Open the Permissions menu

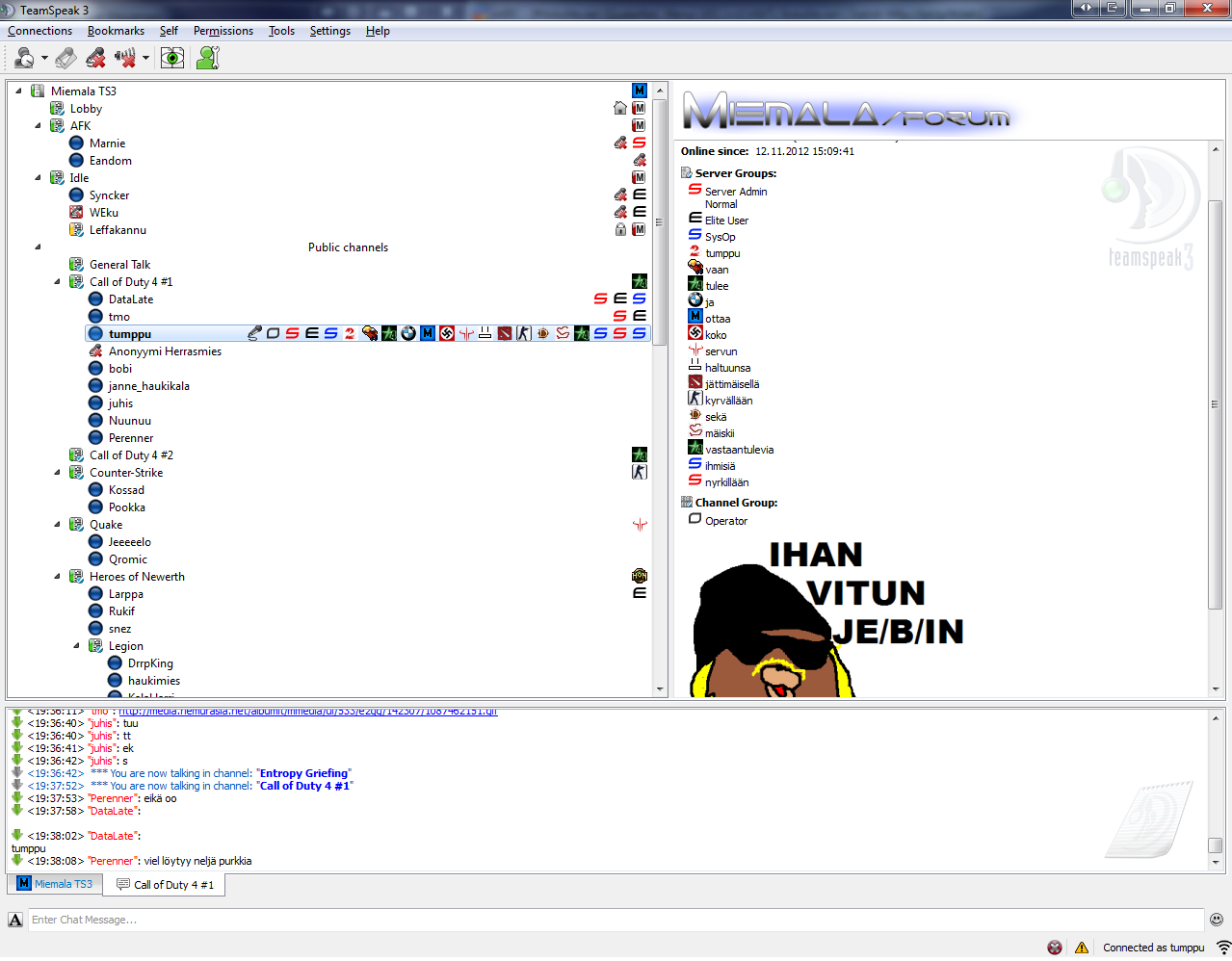(x=223, y=31)
